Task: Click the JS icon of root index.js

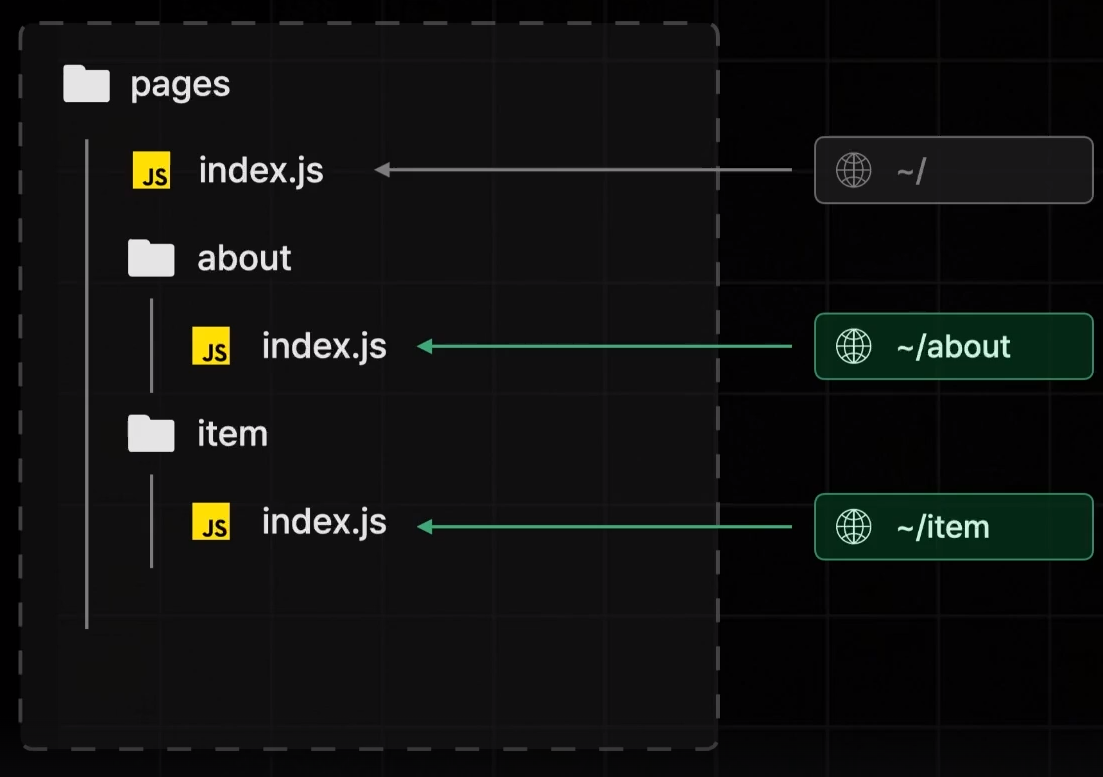Action: click(151, 170)
